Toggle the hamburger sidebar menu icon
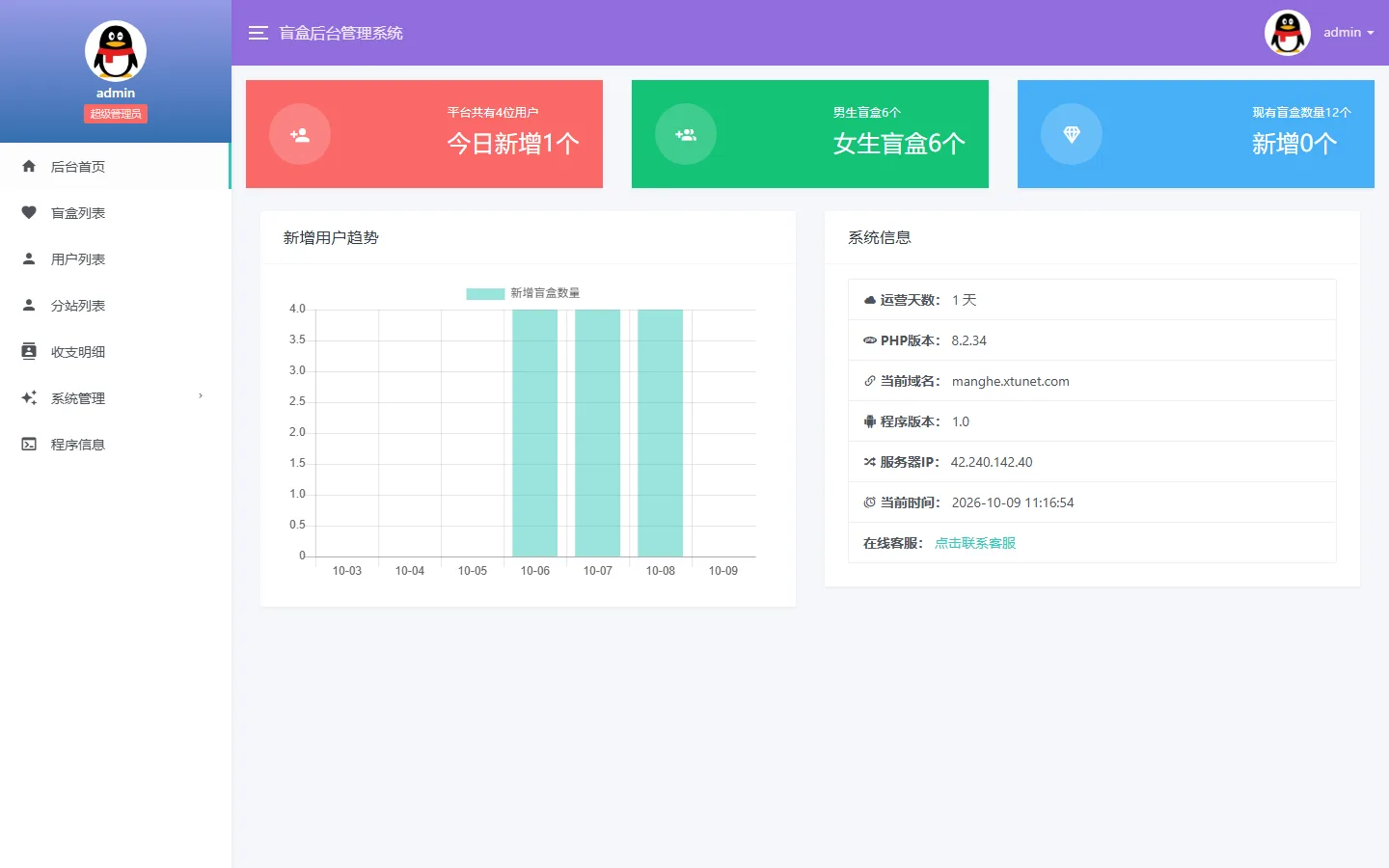Viewport: 1389px width, 868px height. 258,33
